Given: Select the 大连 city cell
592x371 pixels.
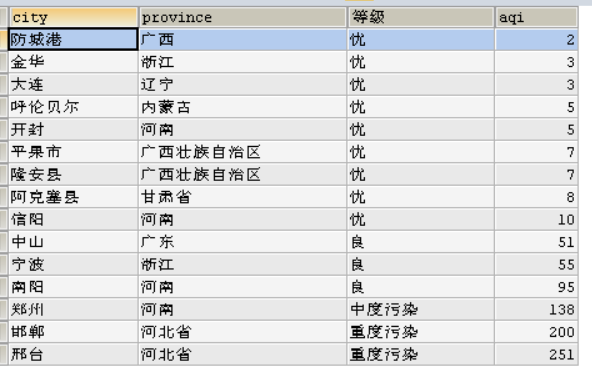Looking at the screenshot, I should pyautogui.click(x=73, y=85).
